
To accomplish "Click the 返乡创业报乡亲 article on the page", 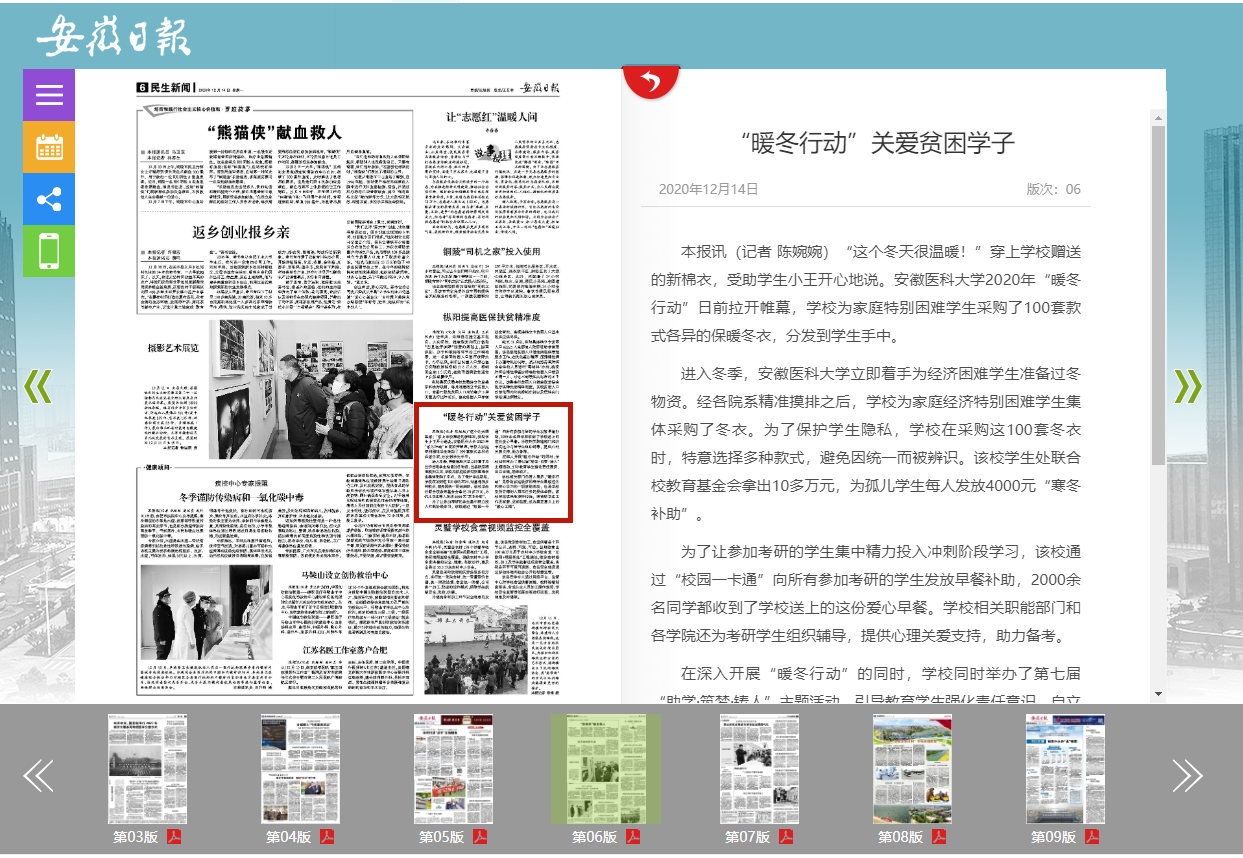I will 241,232.
